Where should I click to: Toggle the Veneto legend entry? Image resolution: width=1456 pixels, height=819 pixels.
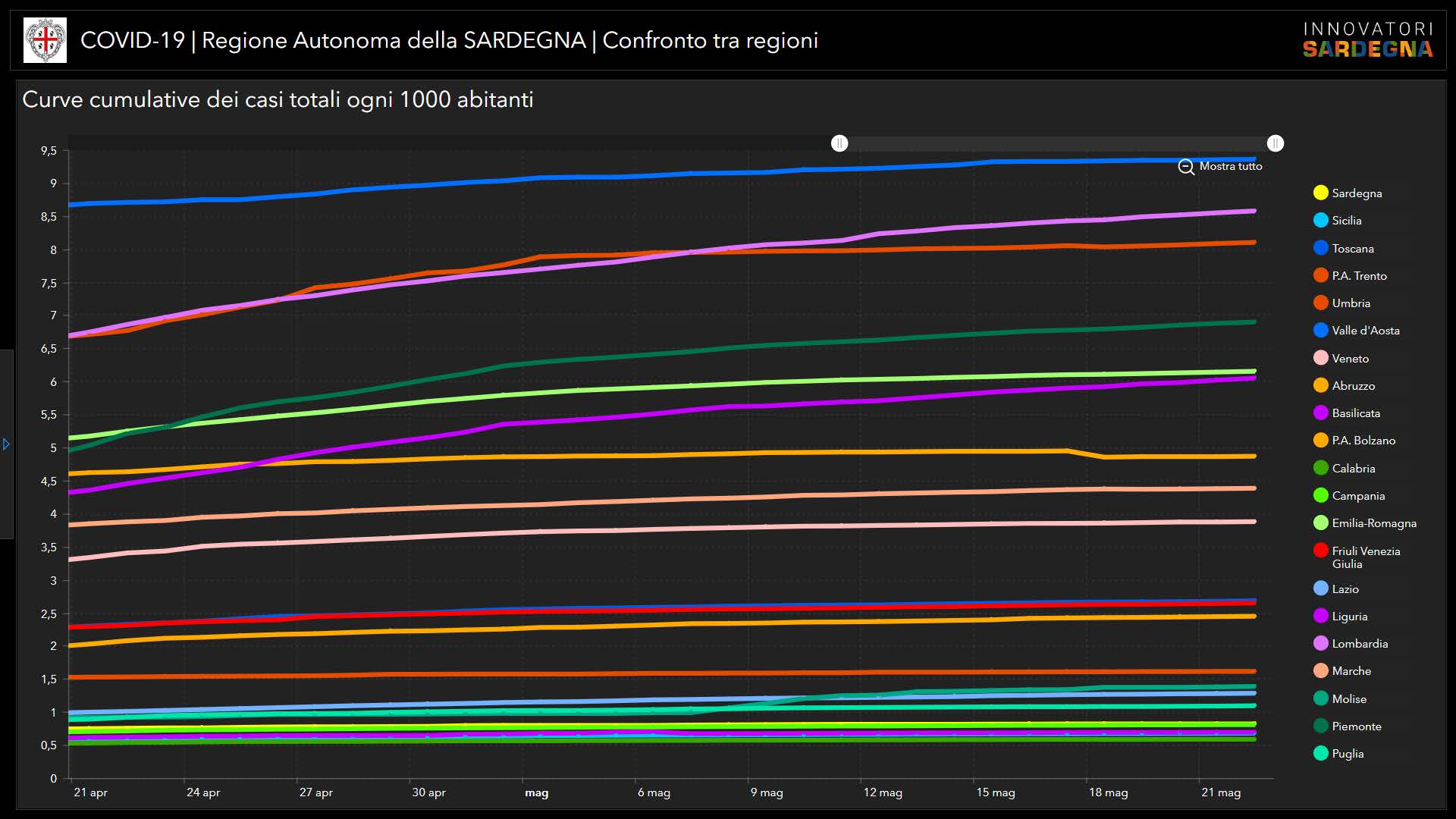point(1321,358)
